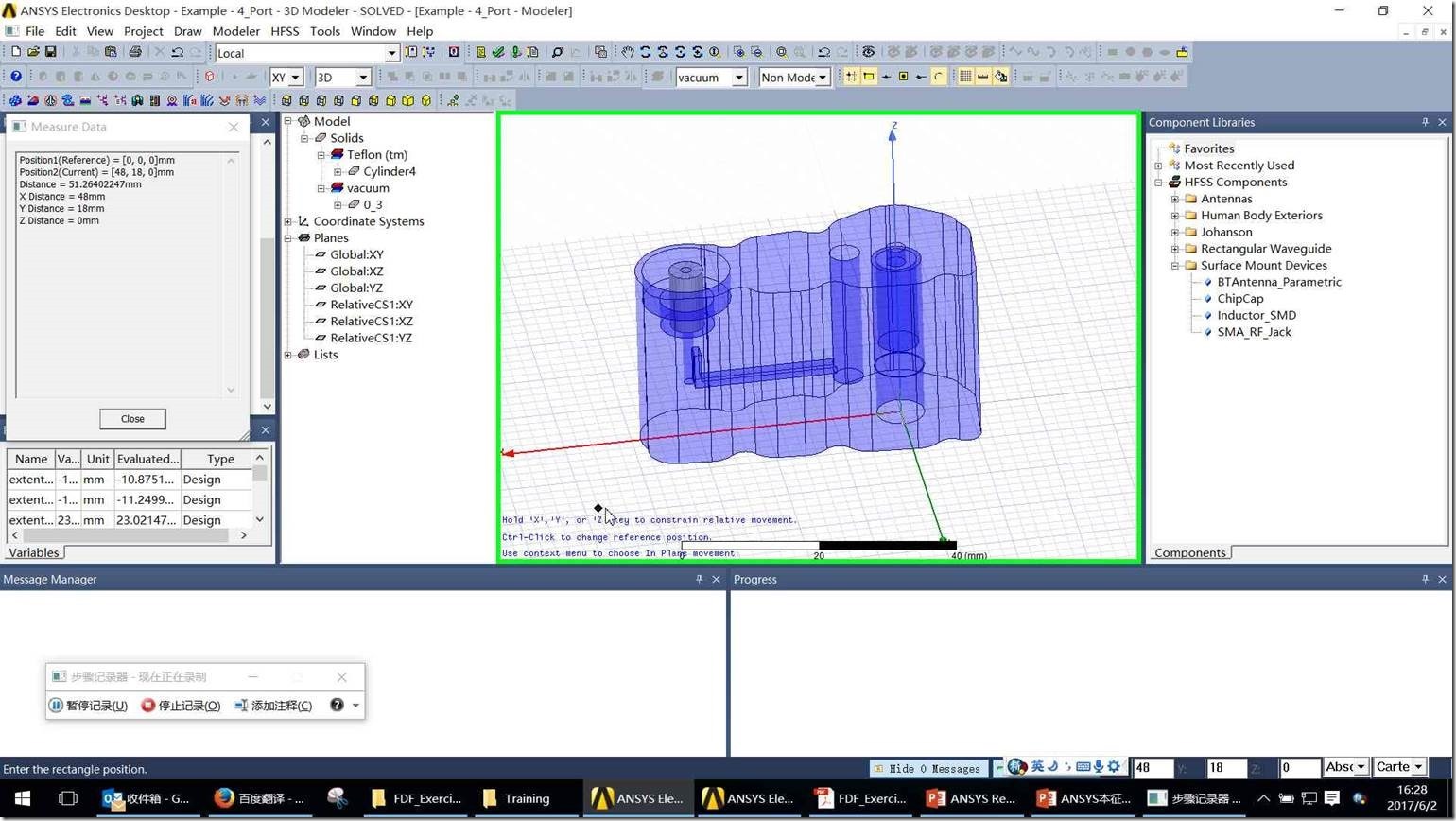The width and height of the screenshot is (1456, 821).
Task: Select the Pan hand tool
Action: 627,52
